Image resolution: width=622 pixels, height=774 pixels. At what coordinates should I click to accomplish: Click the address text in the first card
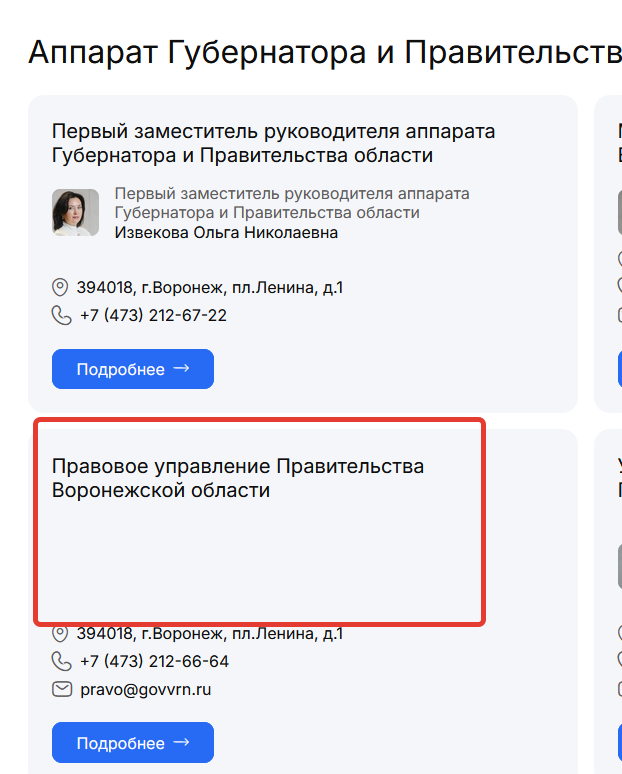[x=210, y=288]
